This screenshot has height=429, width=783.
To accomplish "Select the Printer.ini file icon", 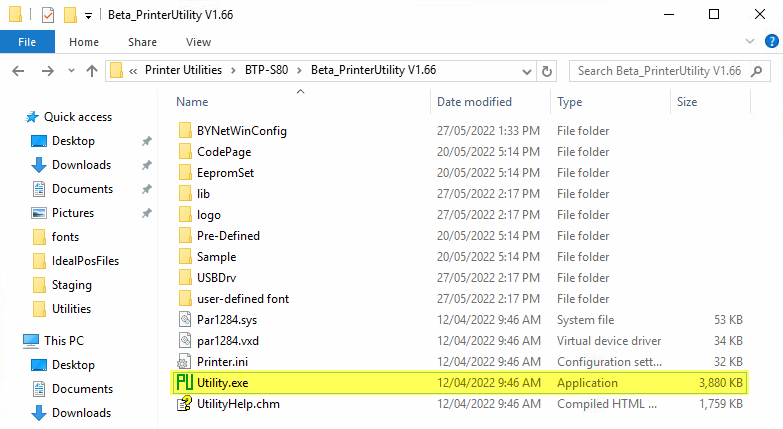I will click(x=184, y=362).
